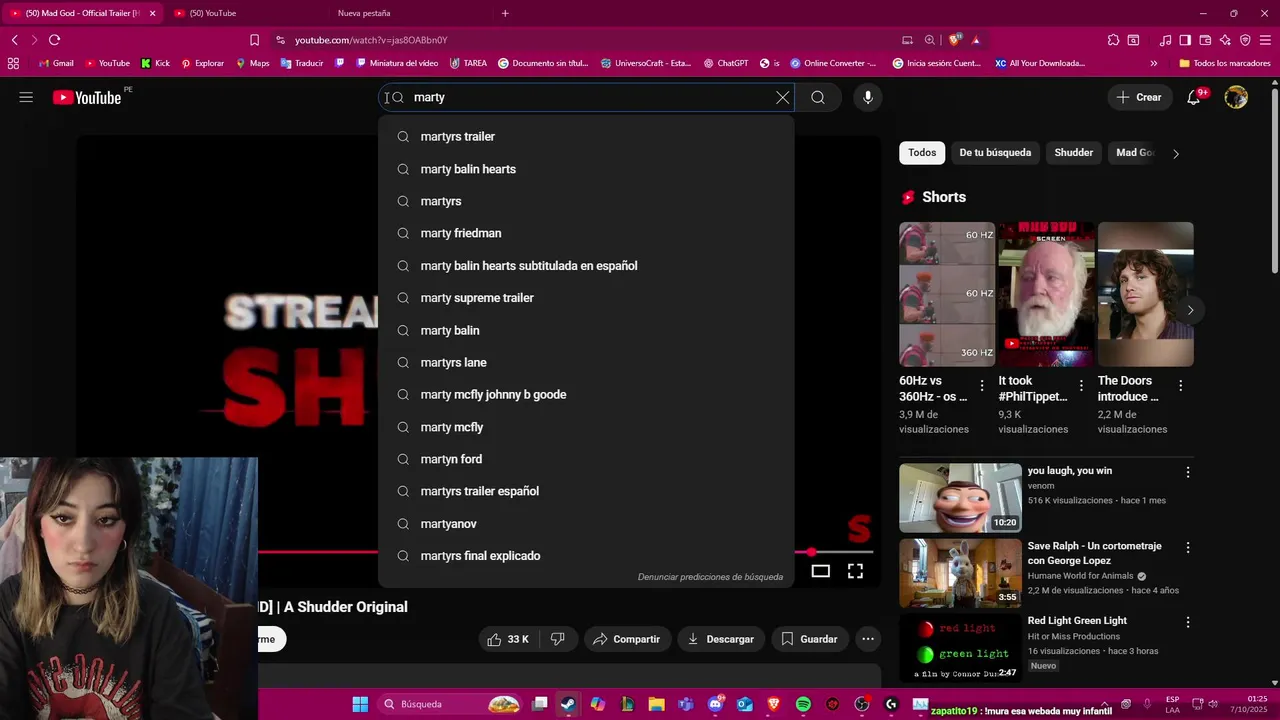Open the 'Save Ralph' video thumbnail
1280x720 pixels.
click(960, 573)
